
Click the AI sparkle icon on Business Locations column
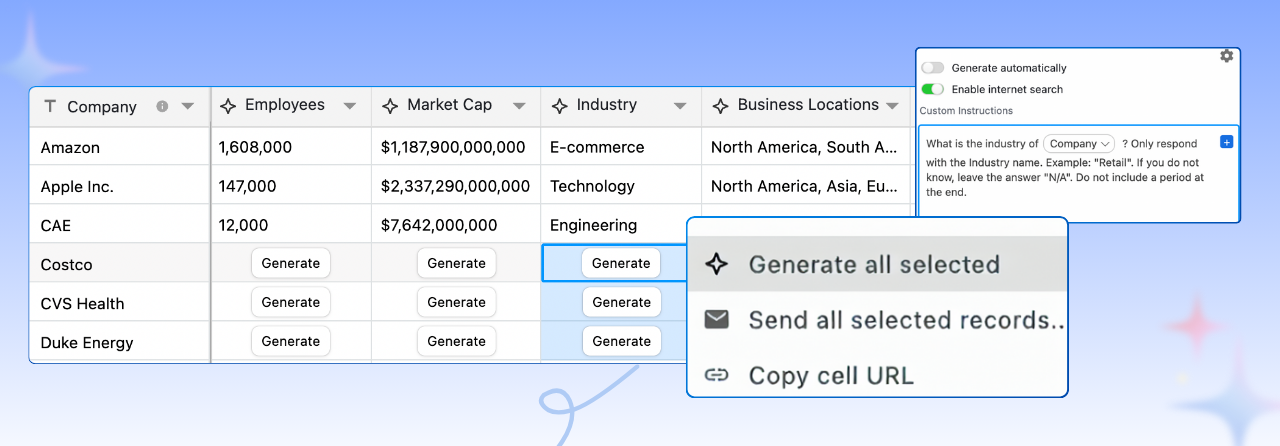[720, 105]
